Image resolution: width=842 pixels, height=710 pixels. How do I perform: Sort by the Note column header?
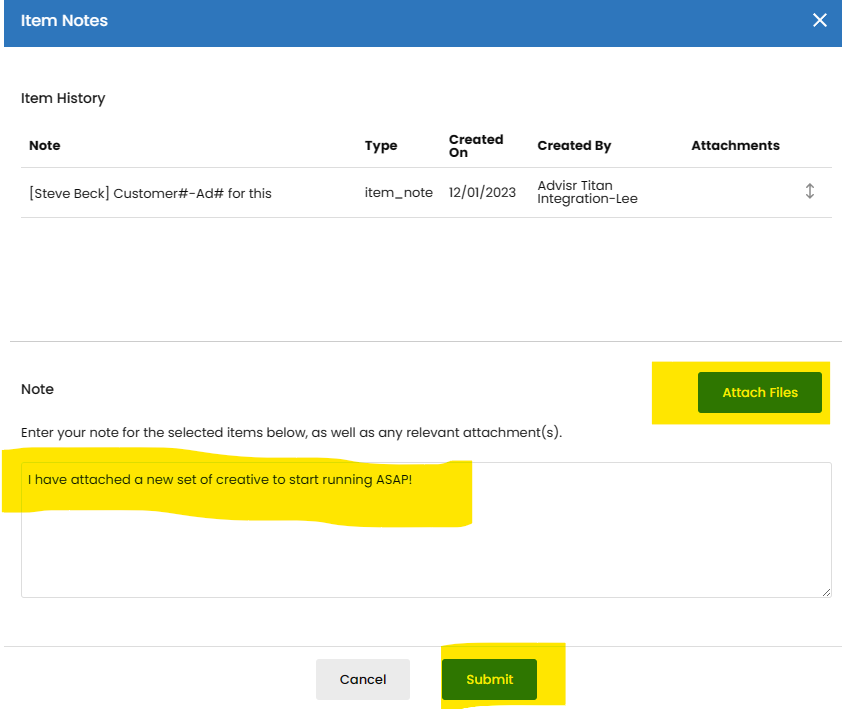click(x=45, y=146)
